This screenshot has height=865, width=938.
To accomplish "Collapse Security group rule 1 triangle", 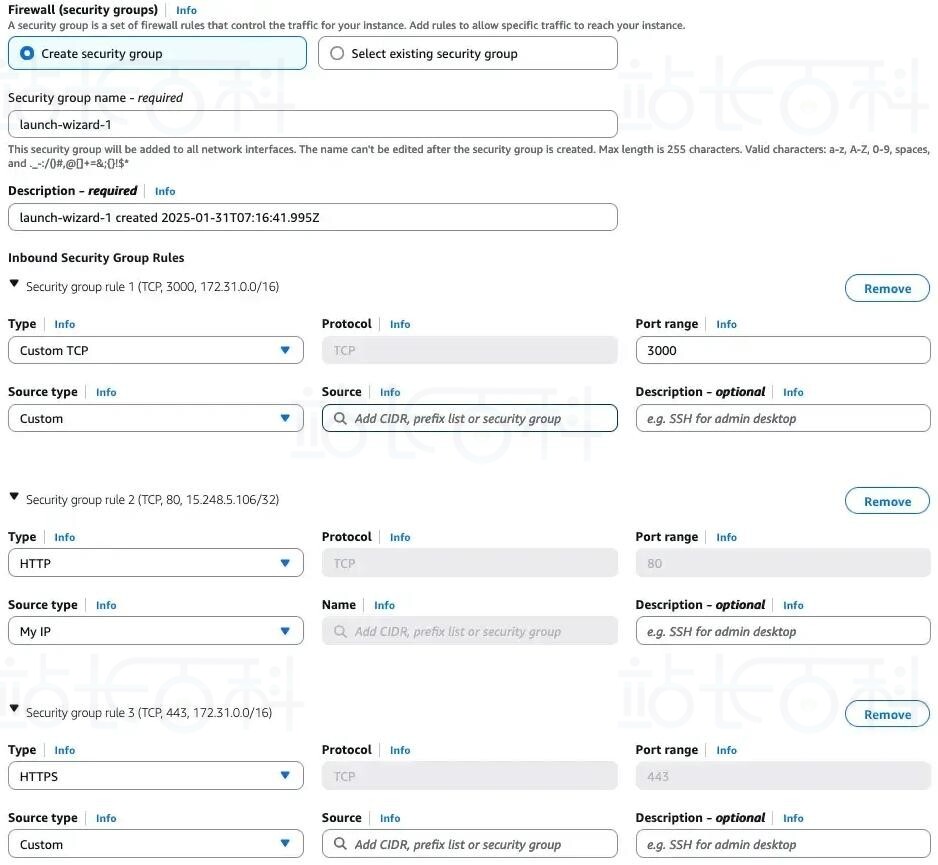I will pos(14,284).
